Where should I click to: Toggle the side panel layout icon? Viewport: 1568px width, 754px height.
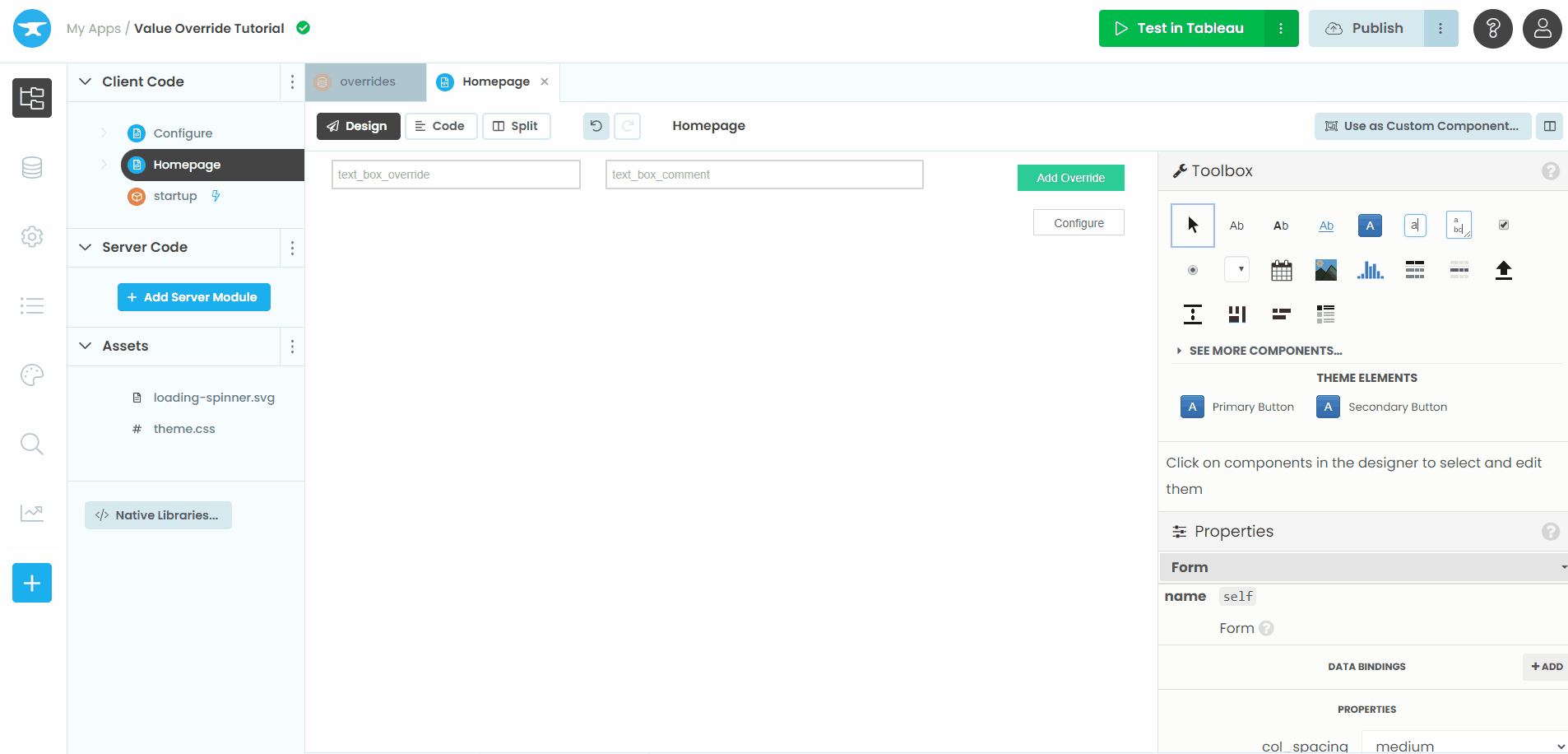[x=1550, y=126]
